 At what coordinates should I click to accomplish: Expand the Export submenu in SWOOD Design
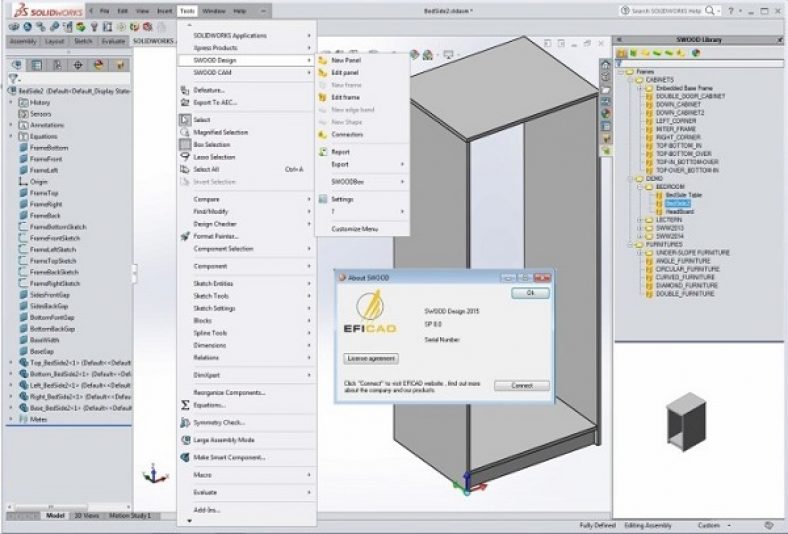pos(362,165)
